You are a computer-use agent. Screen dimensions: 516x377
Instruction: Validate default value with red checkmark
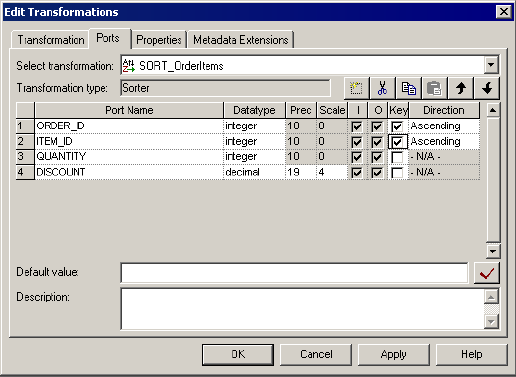click(x=487, y=273)
